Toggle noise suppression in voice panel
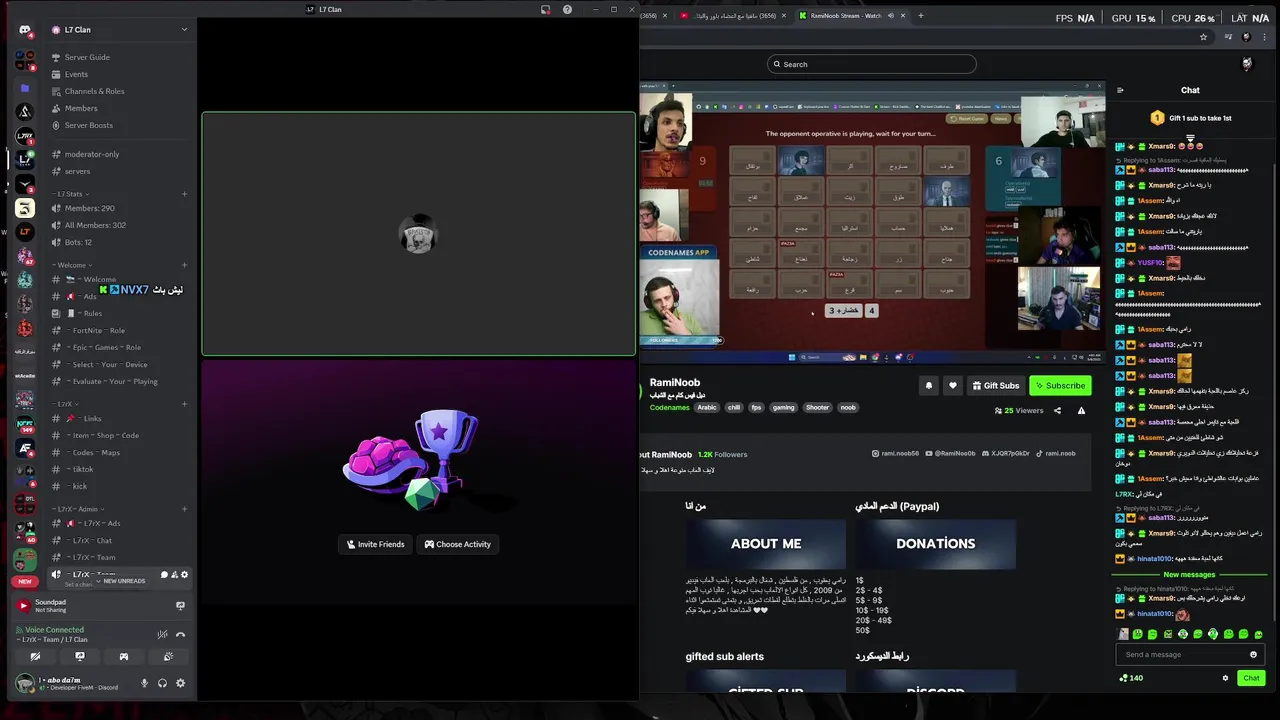Screen dimensions: 1280x720 [162, 634]
